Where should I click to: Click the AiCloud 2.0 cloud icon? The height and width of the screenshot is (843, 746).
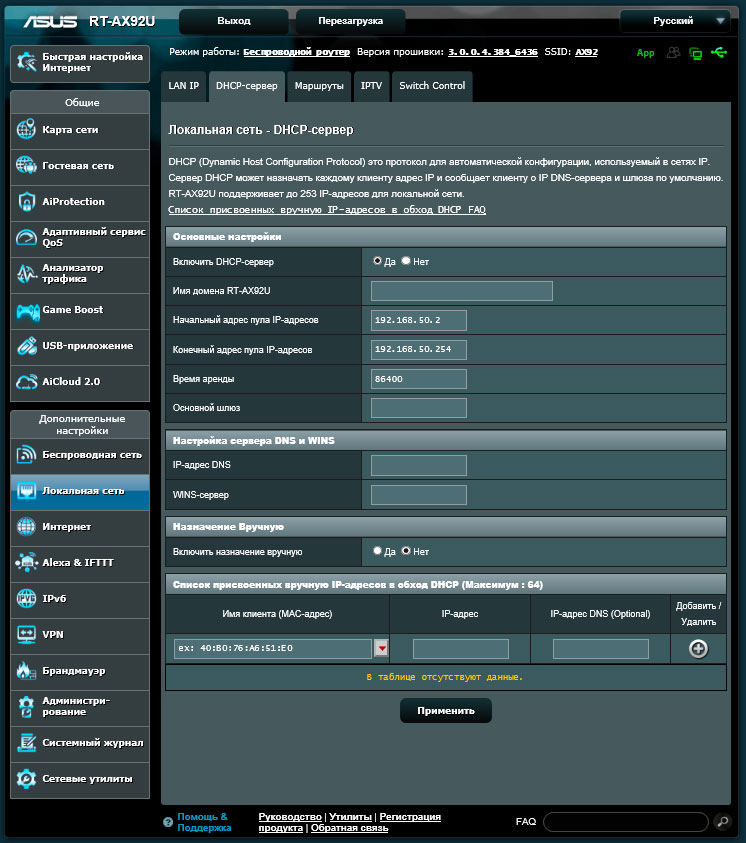click(26, 382)
